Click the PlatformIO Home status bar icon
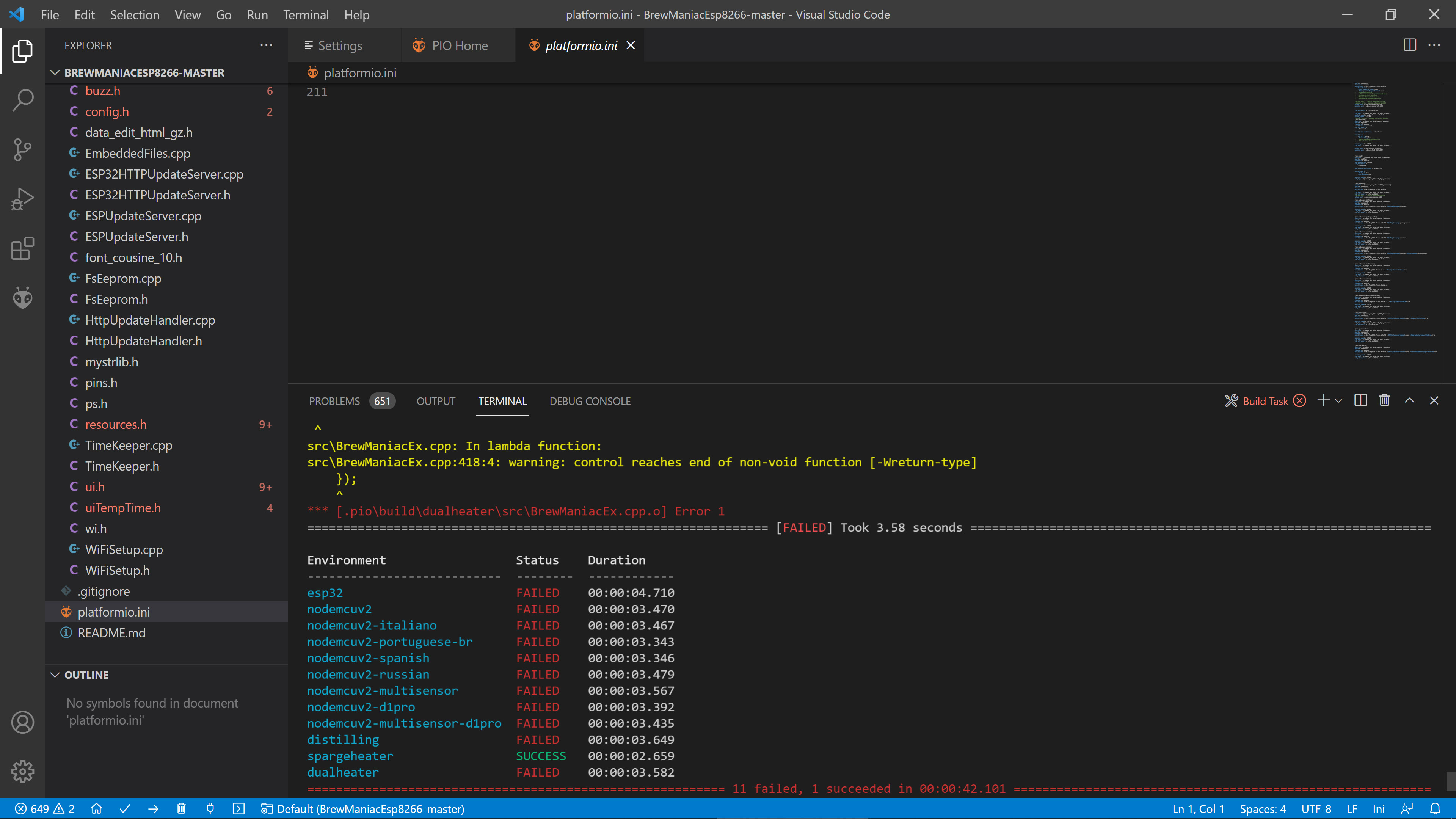 (97, 809)
